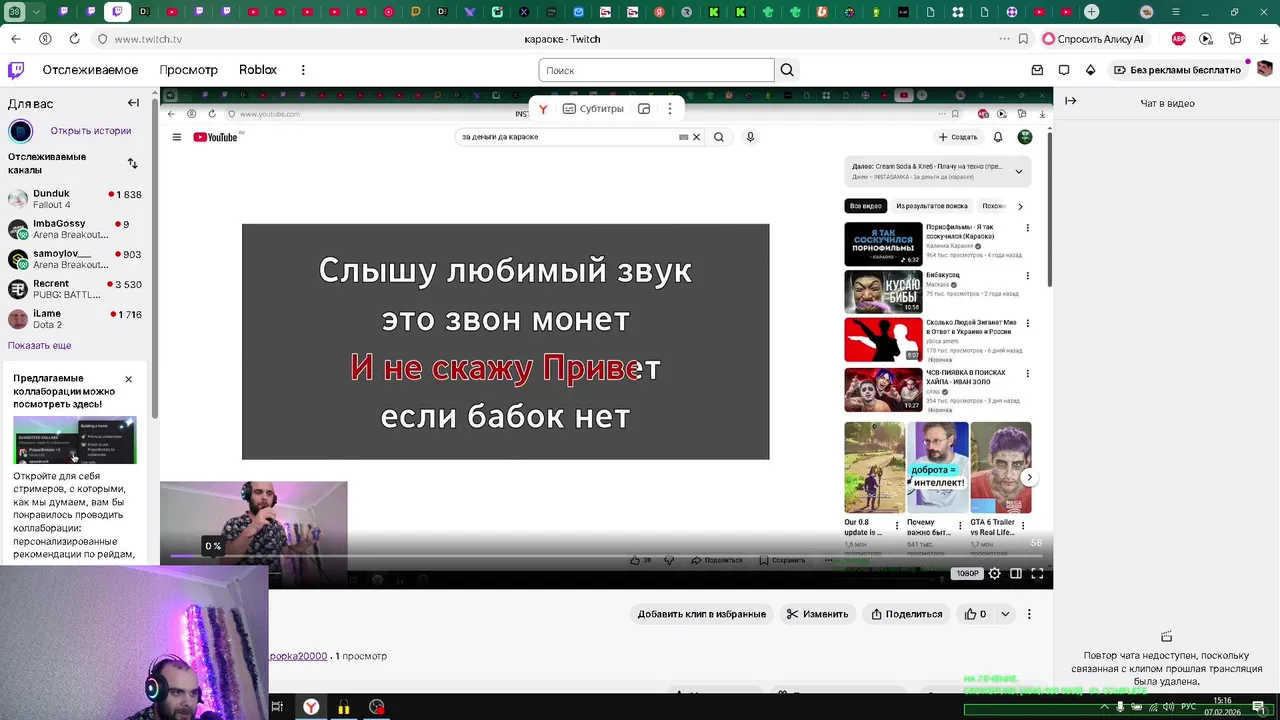Screen dimensions: 1280x720
Task: Open 'Просмотр' navigation tab
Action: coord(188,70)
